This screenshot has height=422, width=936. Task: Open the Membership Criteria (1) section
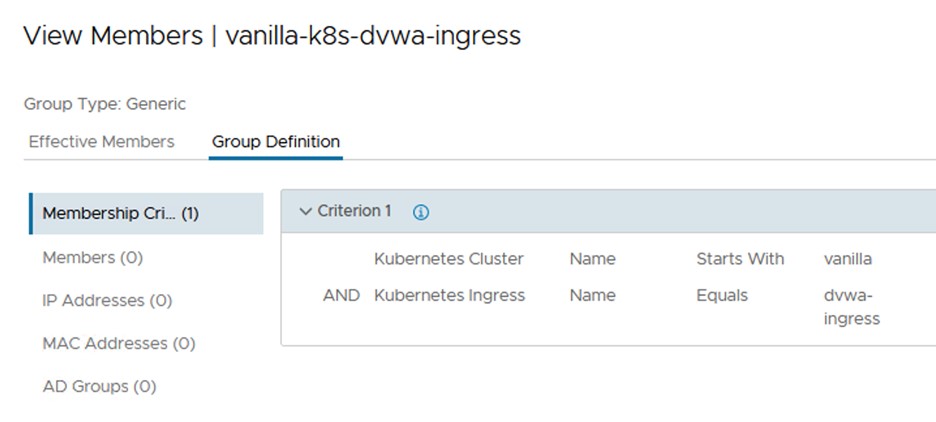click(120, 214)
